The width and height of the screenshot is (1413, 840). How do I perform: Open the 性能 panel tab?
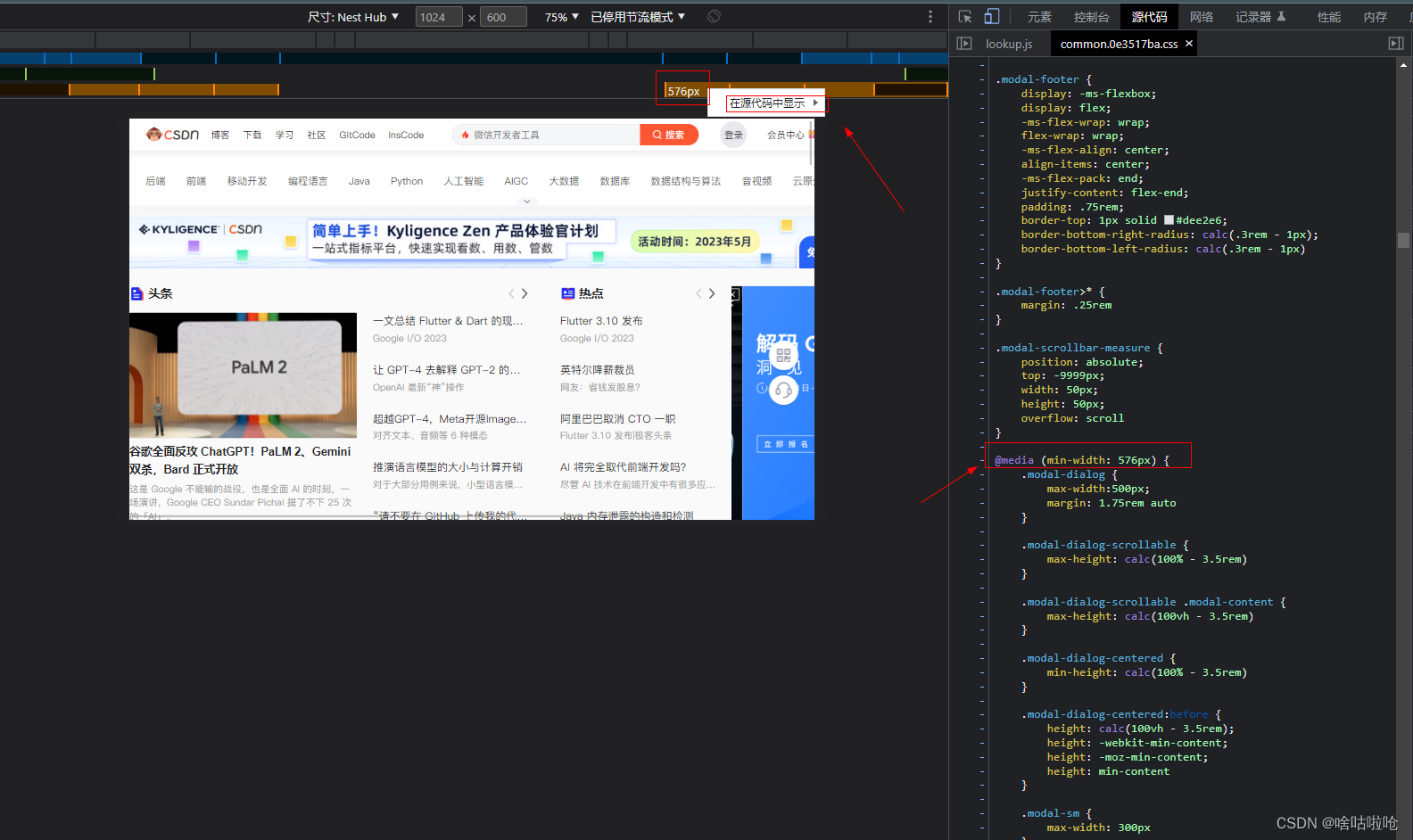coord(1329,17)
